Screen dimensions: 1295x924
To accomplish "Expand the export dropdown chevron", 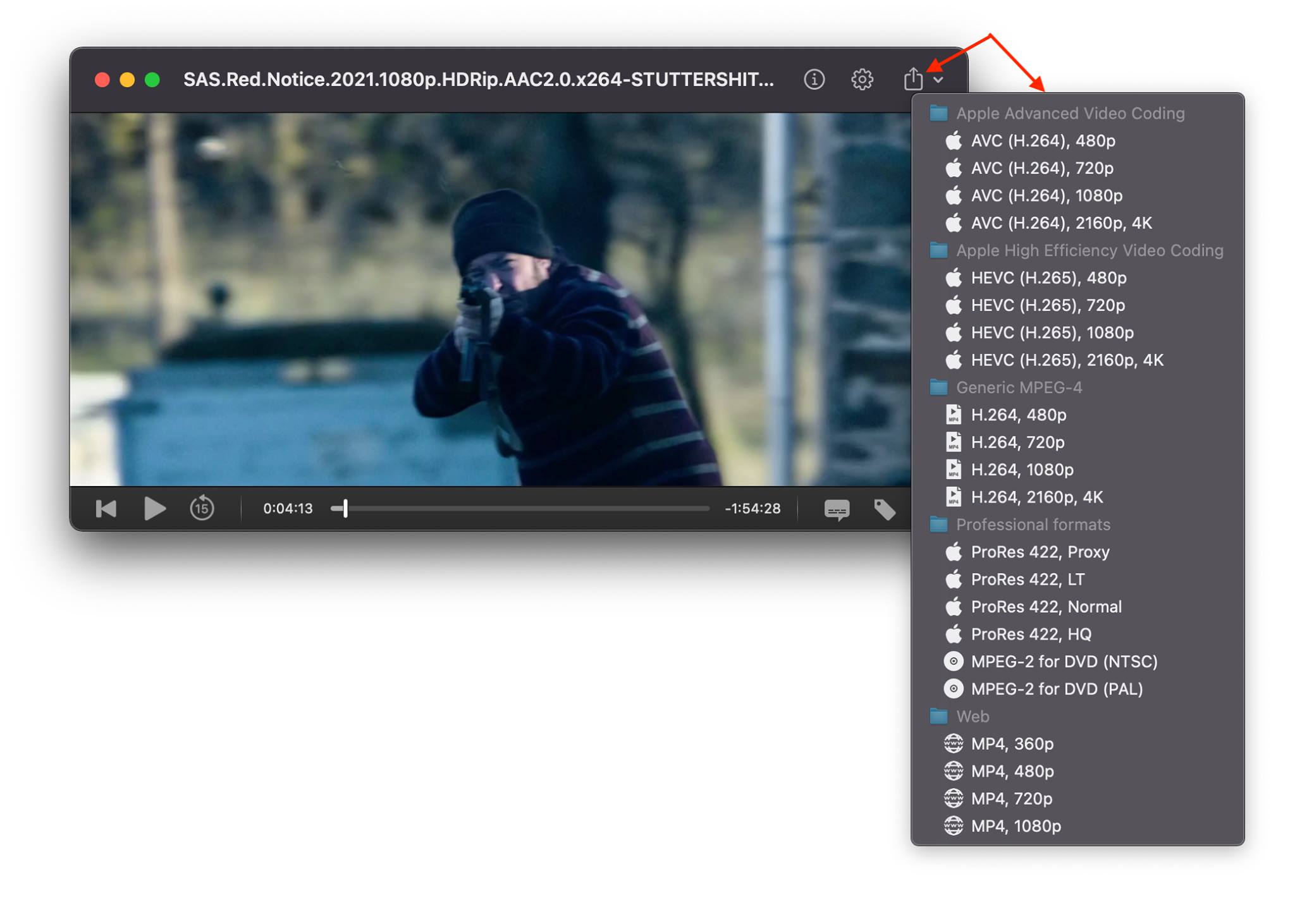I will click(x=938, y=80).
